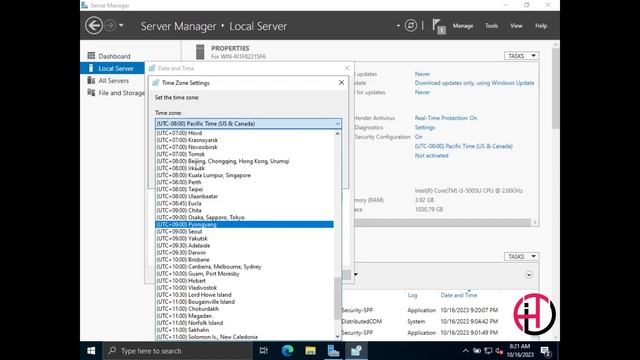The image size is (640, 360).
Task: Choose (UTC+07:00) Hovd time zone
Action: tap(245, 133)
